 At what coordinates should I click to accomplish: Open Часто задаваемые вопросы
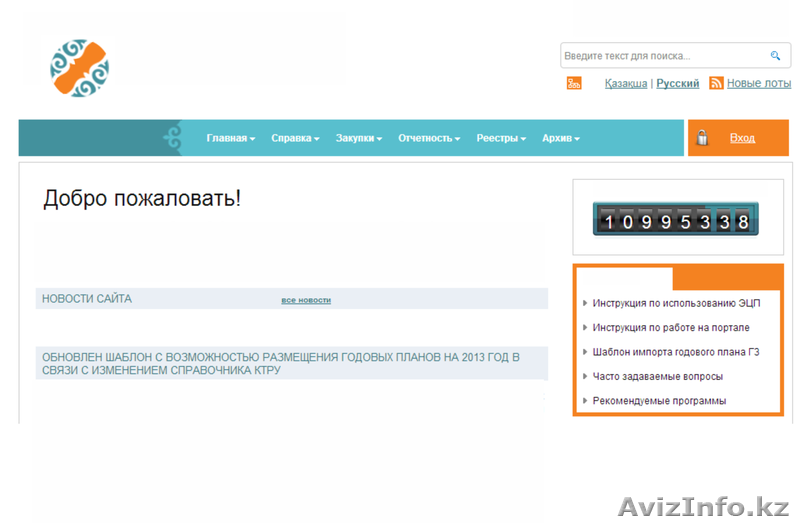[658, 377]
